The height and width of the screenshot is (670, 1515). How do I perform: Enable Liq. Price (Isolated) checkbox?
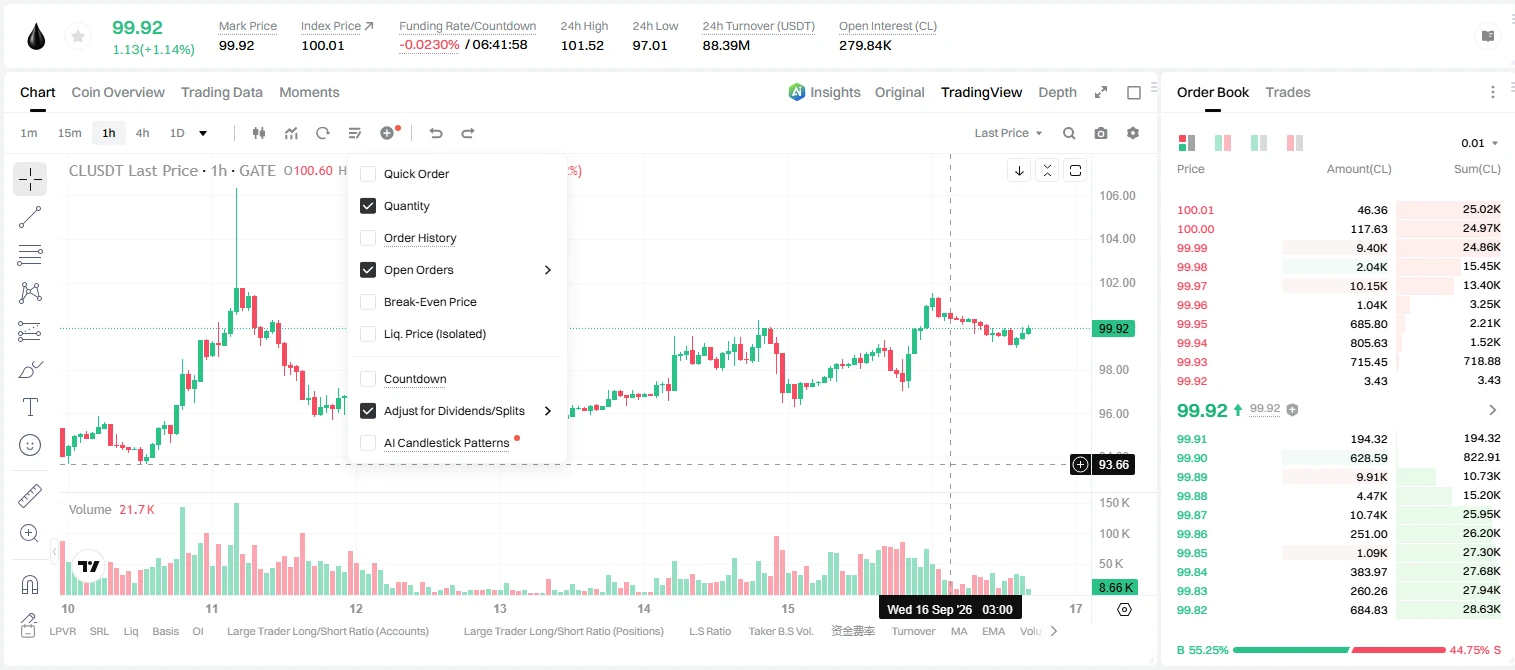tap(368, 334)
